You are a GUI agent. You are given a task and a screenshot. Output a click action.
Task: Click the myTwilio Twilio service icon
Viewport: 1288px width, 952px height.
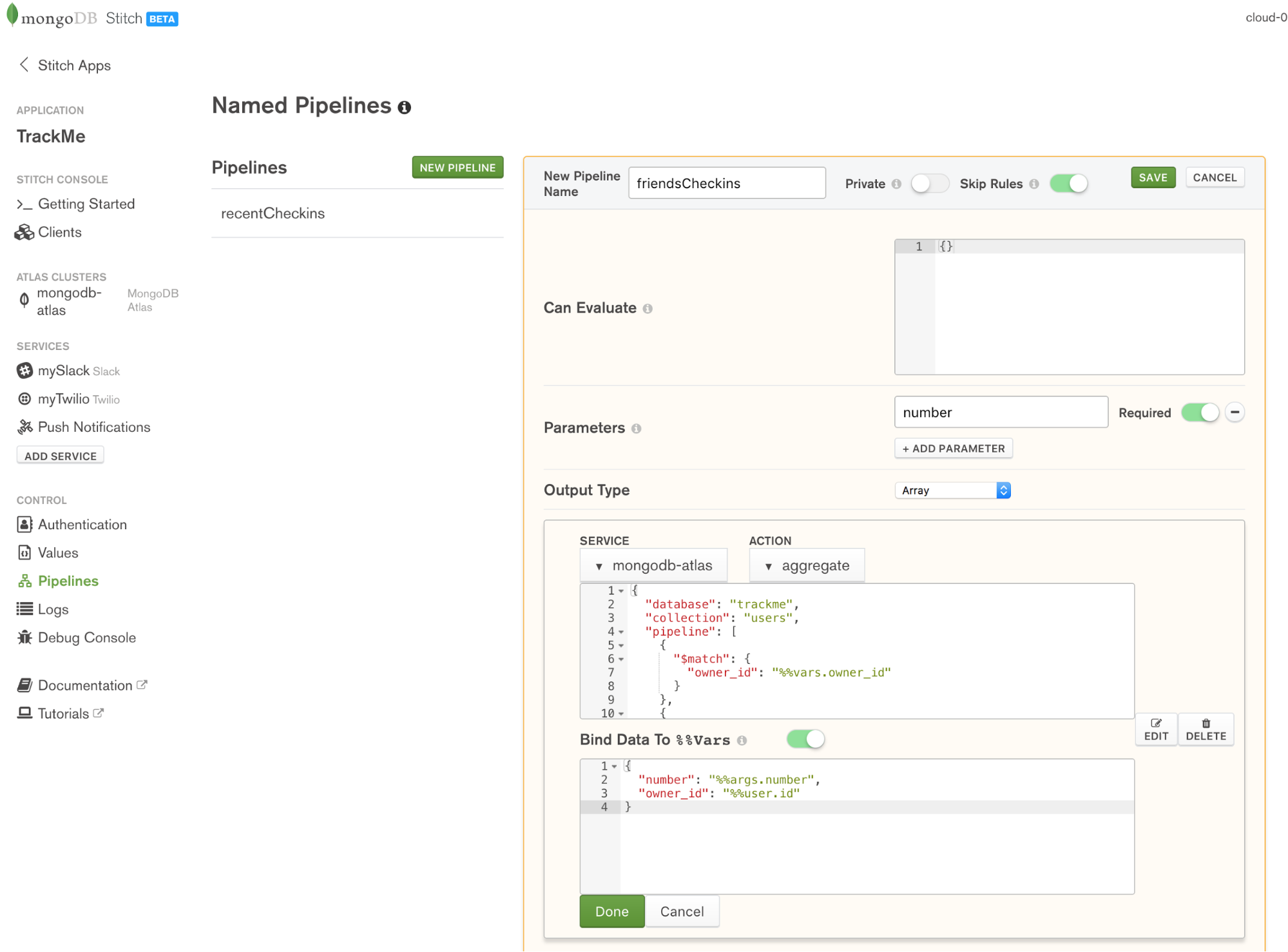tap(24, 399)
